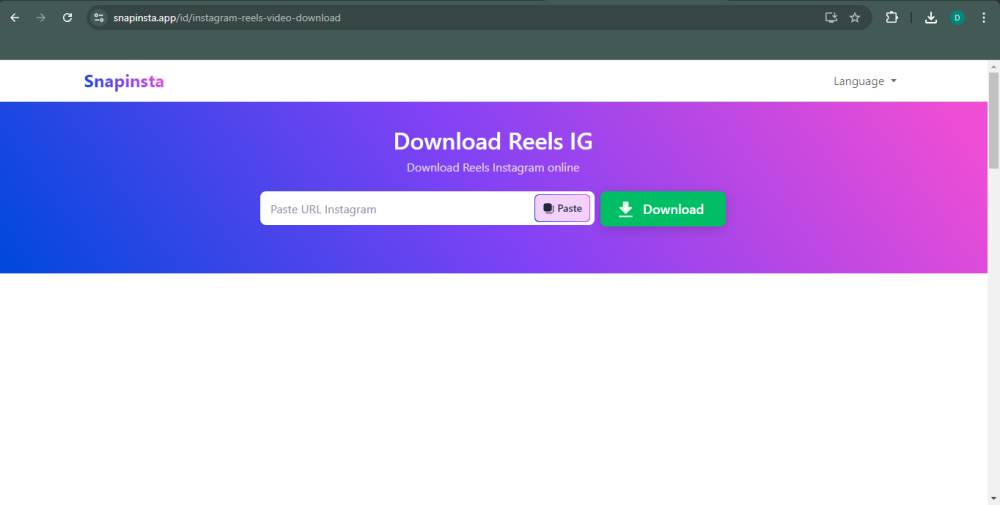Click the scrollbar down arrow

(994, 499)
